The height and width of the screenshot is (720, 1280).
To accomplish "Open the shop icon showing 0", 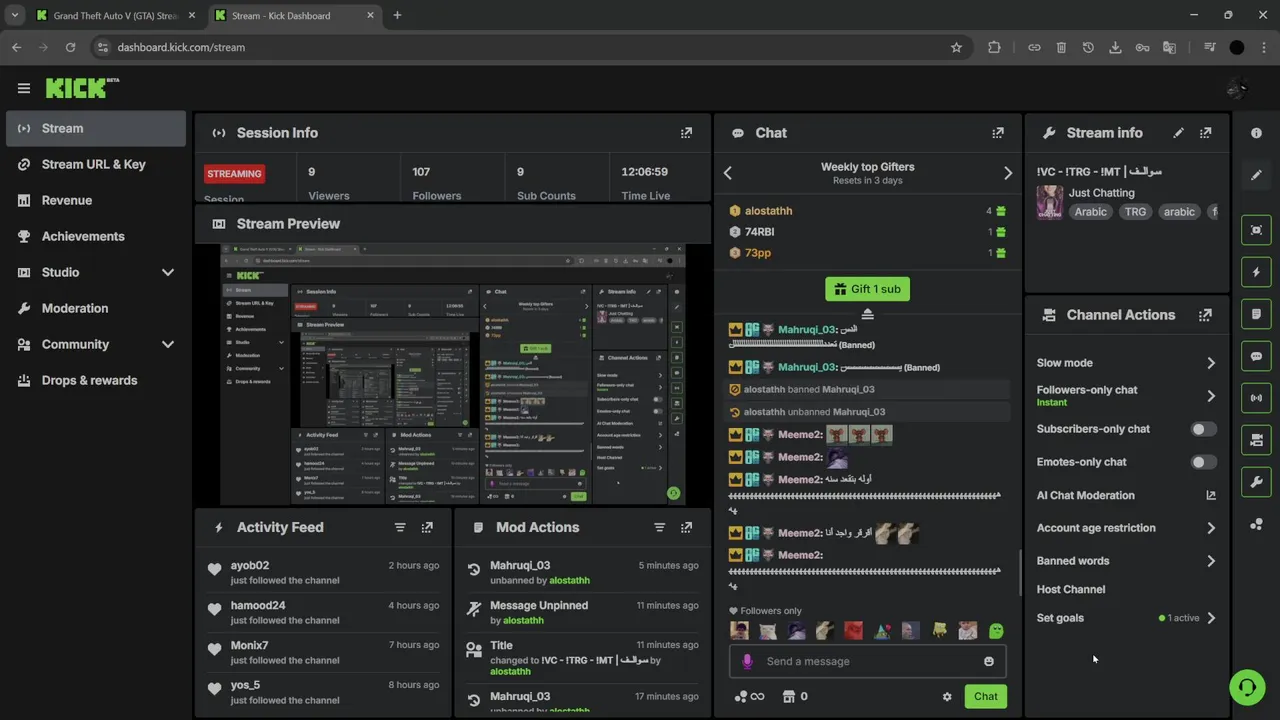I will pos(795,697).
